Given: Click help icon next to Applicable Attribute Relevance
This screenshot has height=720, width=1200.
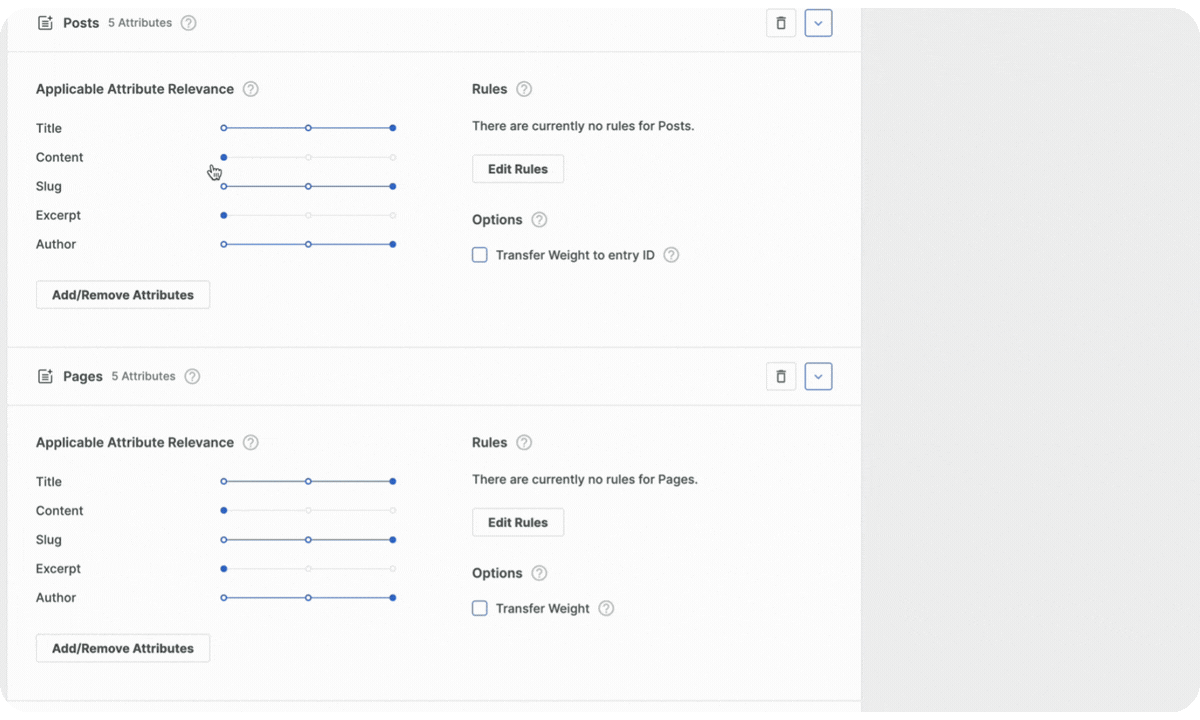Looking at the screenshot, I should pos(251,88).
